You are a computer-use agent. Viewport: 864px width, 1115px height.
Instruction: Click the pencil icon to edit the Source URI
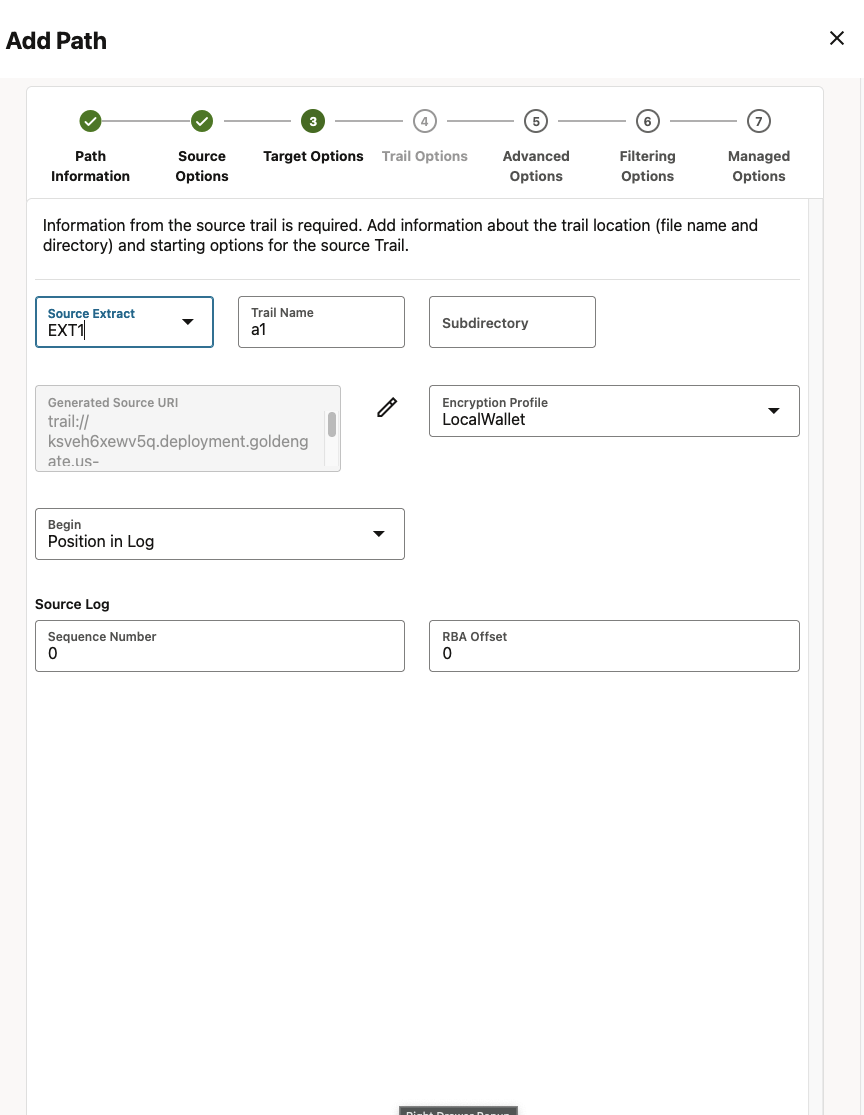click(x=387, y=407)
